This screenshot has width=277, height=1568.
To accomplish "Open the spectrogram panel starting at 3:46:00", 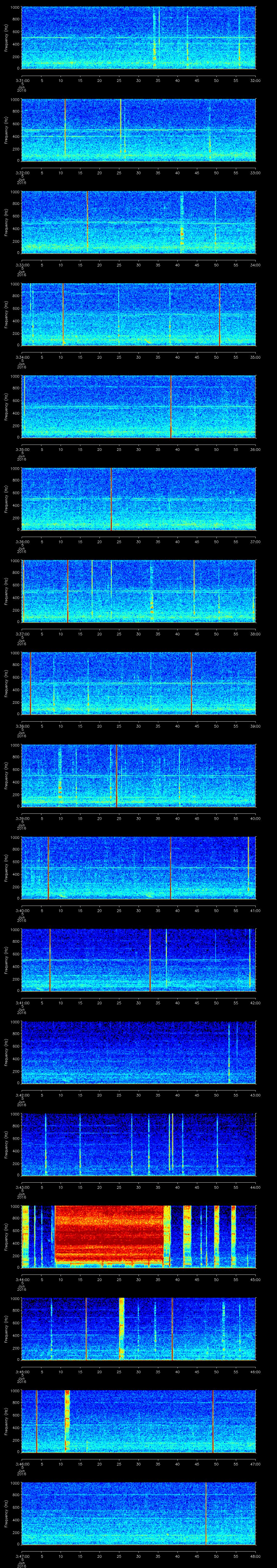I will [x=138, y=1421].
